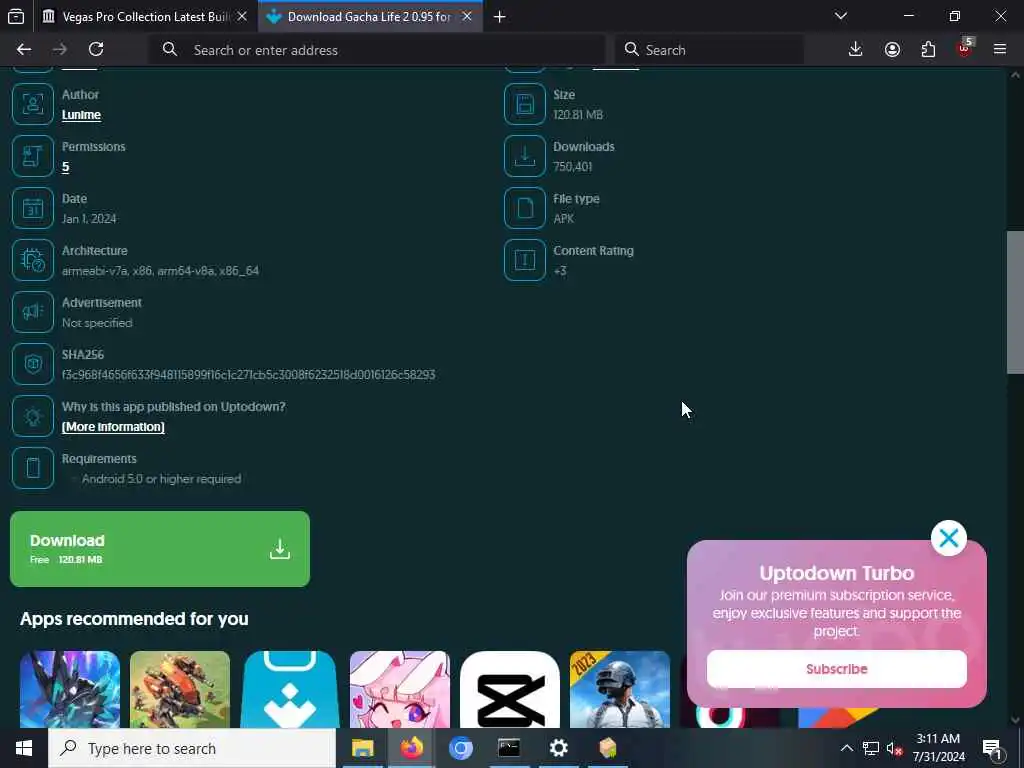1024x768 pixels.
Task: Click the uBlock extension icon
Action: point(965,50)
